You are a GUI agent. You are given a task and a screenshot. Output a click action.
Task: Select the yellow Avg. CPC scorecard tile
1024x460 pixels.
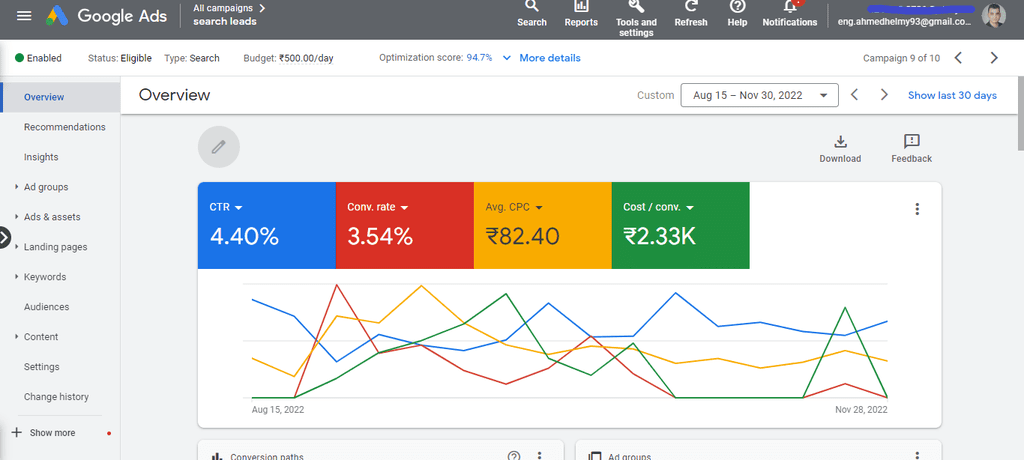tap(543, 225)
